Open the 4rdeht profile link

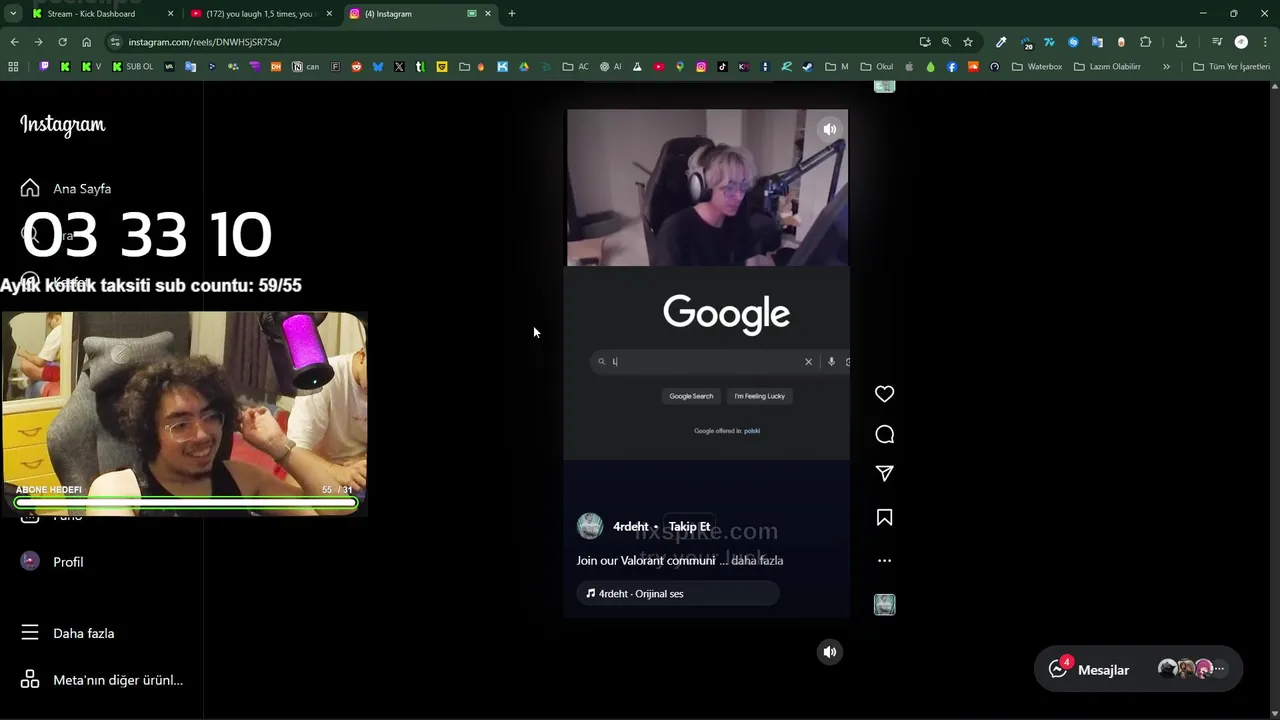pos(630,527)
